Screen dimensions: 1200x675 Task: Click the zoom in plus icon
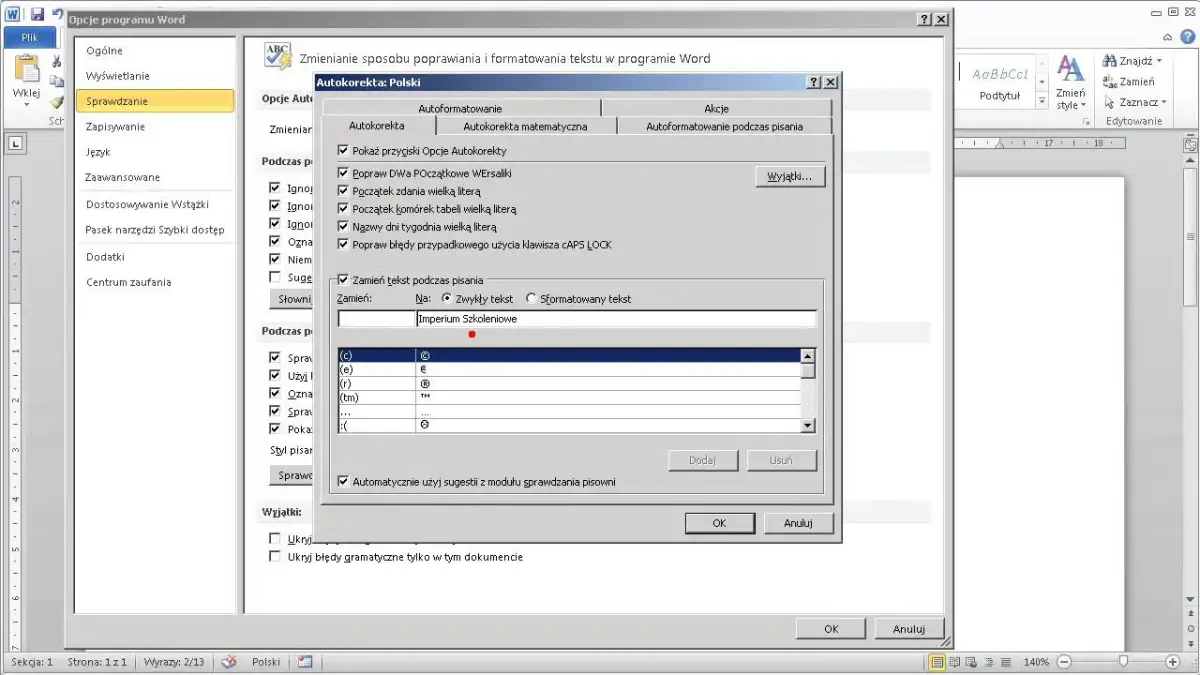click(1173, 662)
